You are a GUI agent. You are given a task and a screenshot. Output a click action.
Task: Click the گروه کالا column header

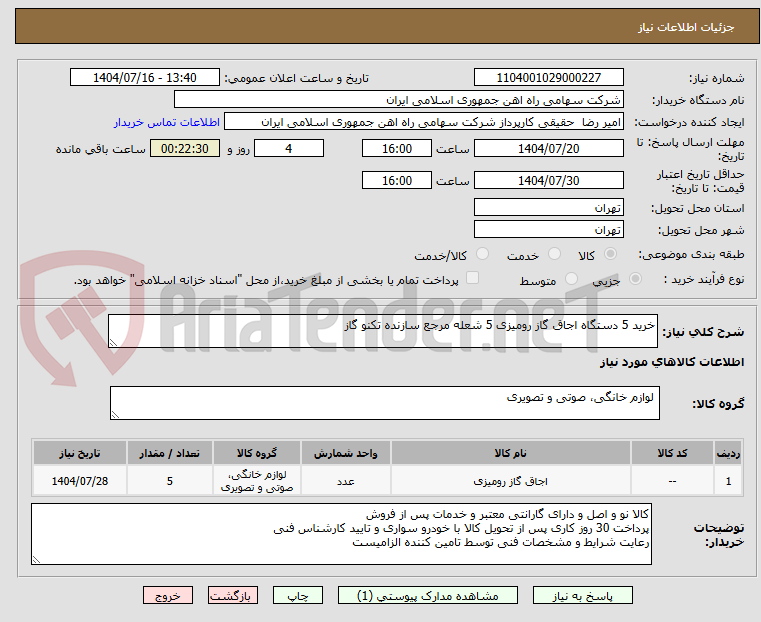pos(257,453)
